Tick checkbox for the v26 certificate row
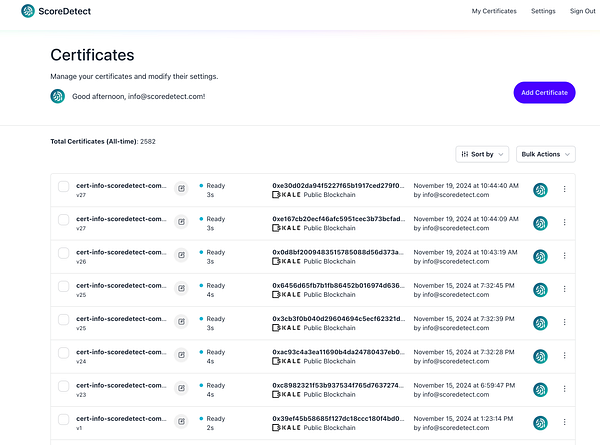The image size is (600, 445). click(64, 253)
